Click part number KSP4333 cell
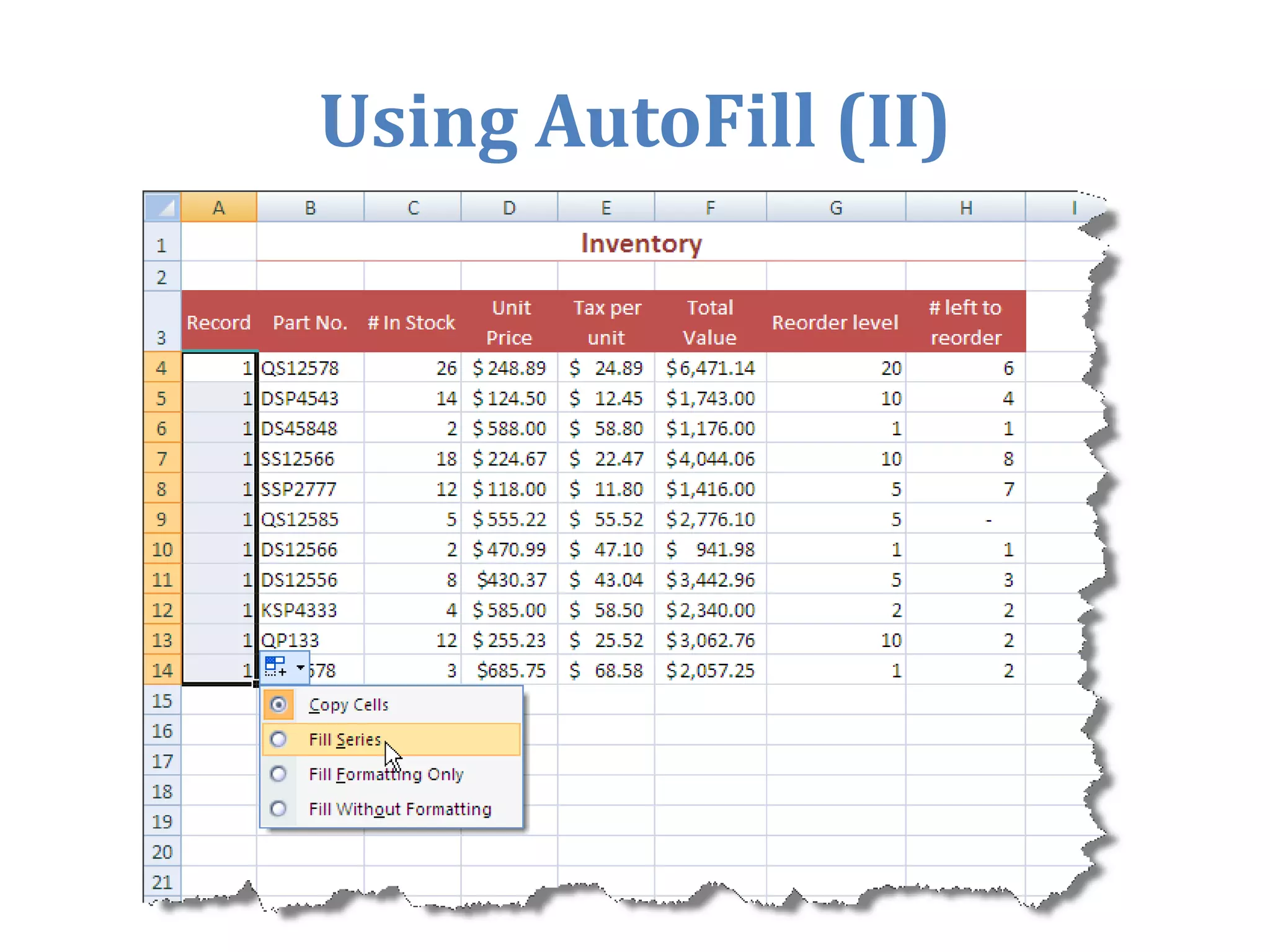Viewport: 1270px width, 952px height. click(x=311, y=610)
